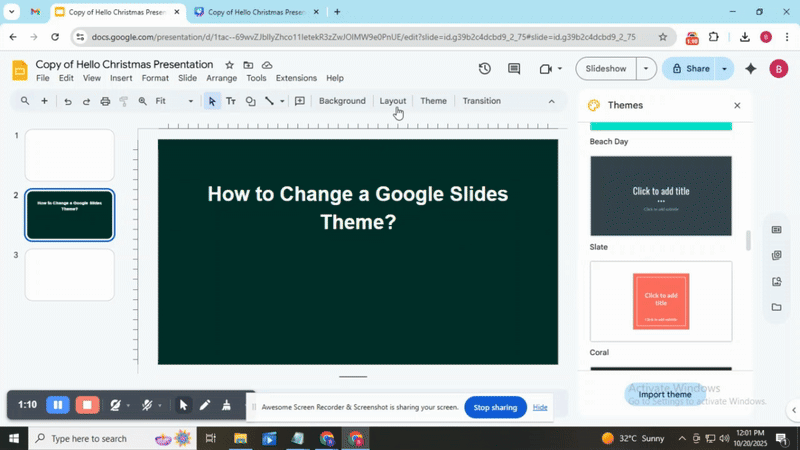Screen dimensions: 800x450
Task: Star the presentation title
Action: tap(230, 64)
